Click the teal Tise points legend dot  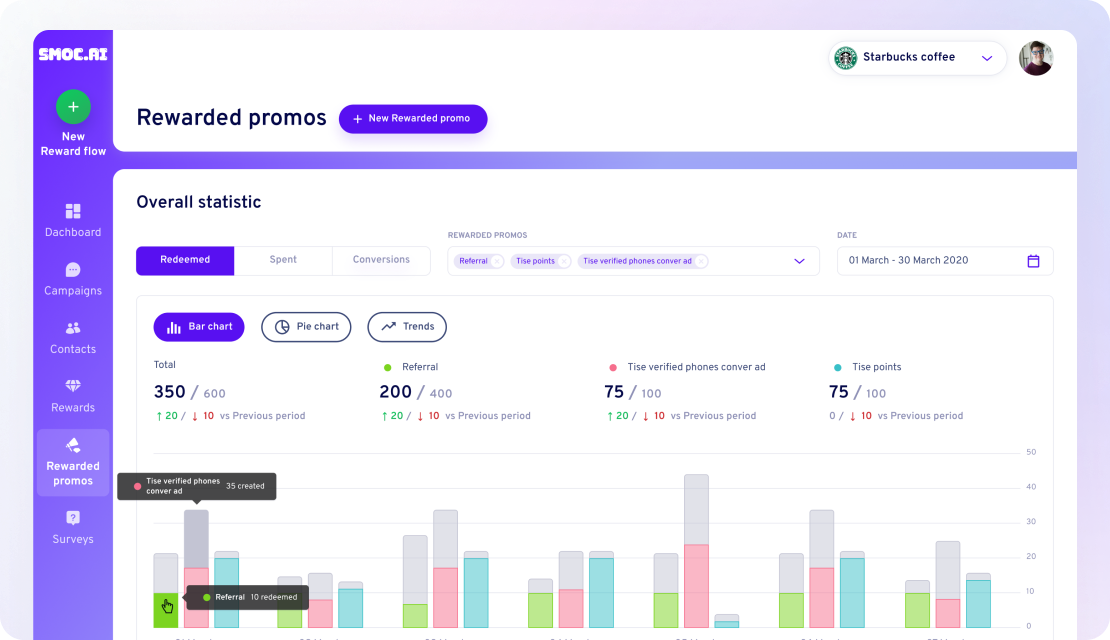point(837,367)
